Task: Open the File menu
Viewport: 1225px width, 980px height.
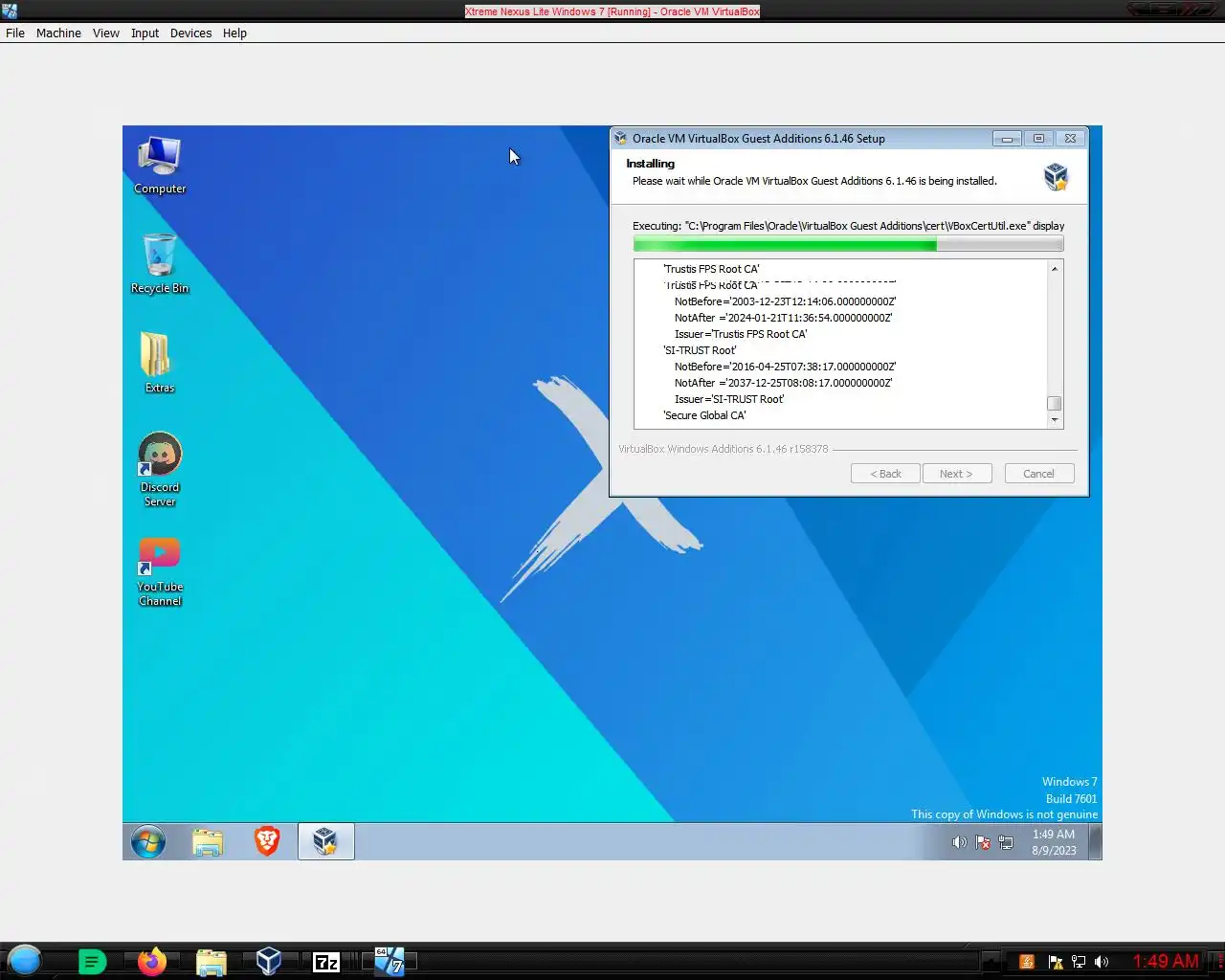Action: tap(15, 33)
